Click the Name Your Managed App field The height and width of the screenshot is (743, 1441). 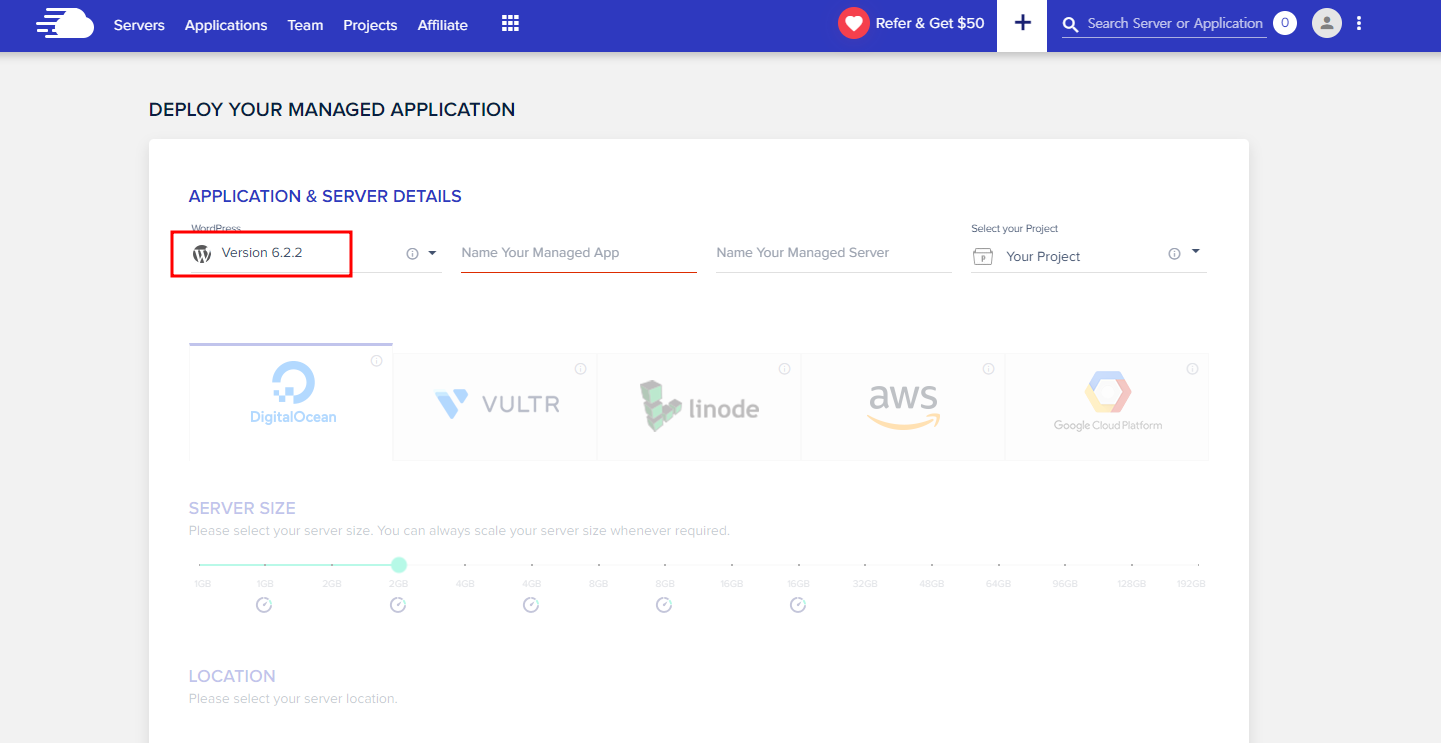(579, 253)
